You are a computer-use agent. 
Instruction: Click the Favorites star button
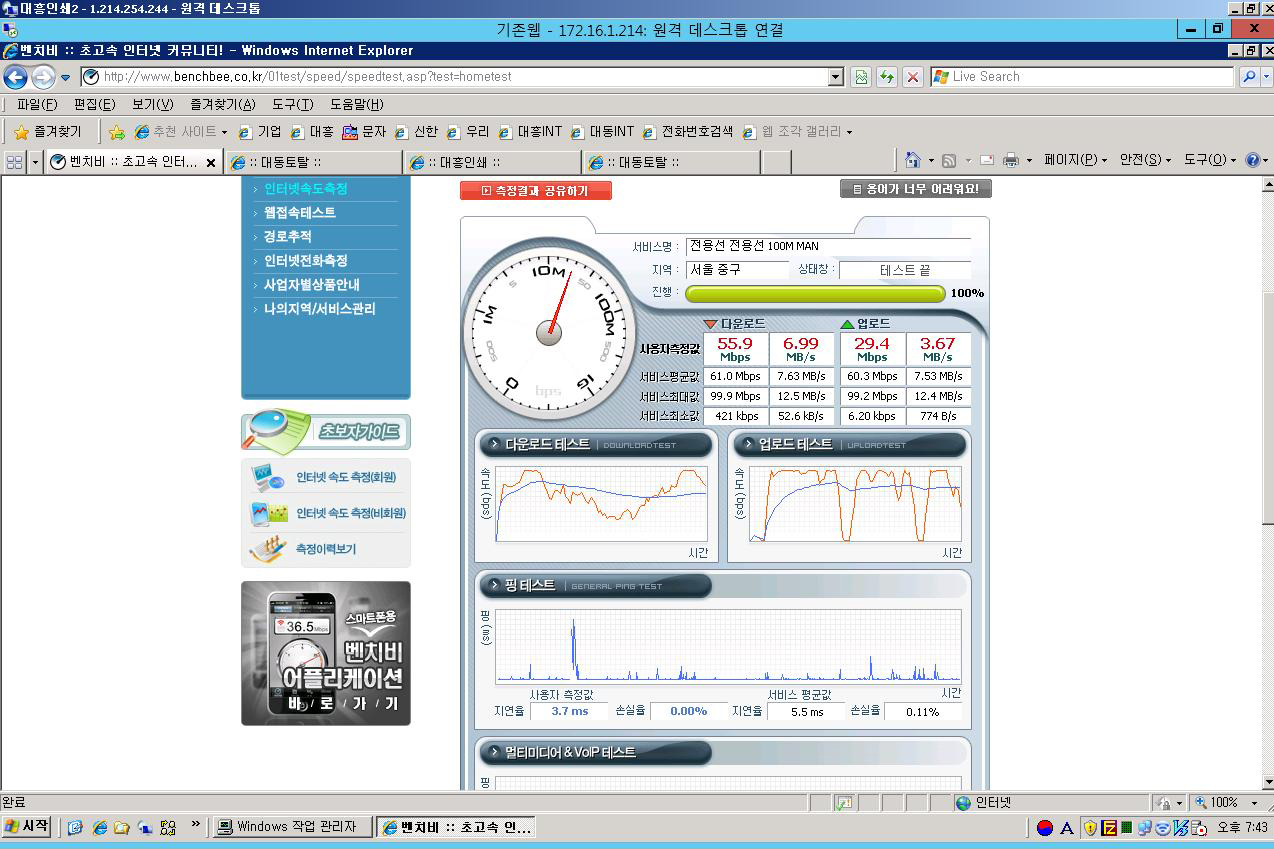click(x=48, y=132)
